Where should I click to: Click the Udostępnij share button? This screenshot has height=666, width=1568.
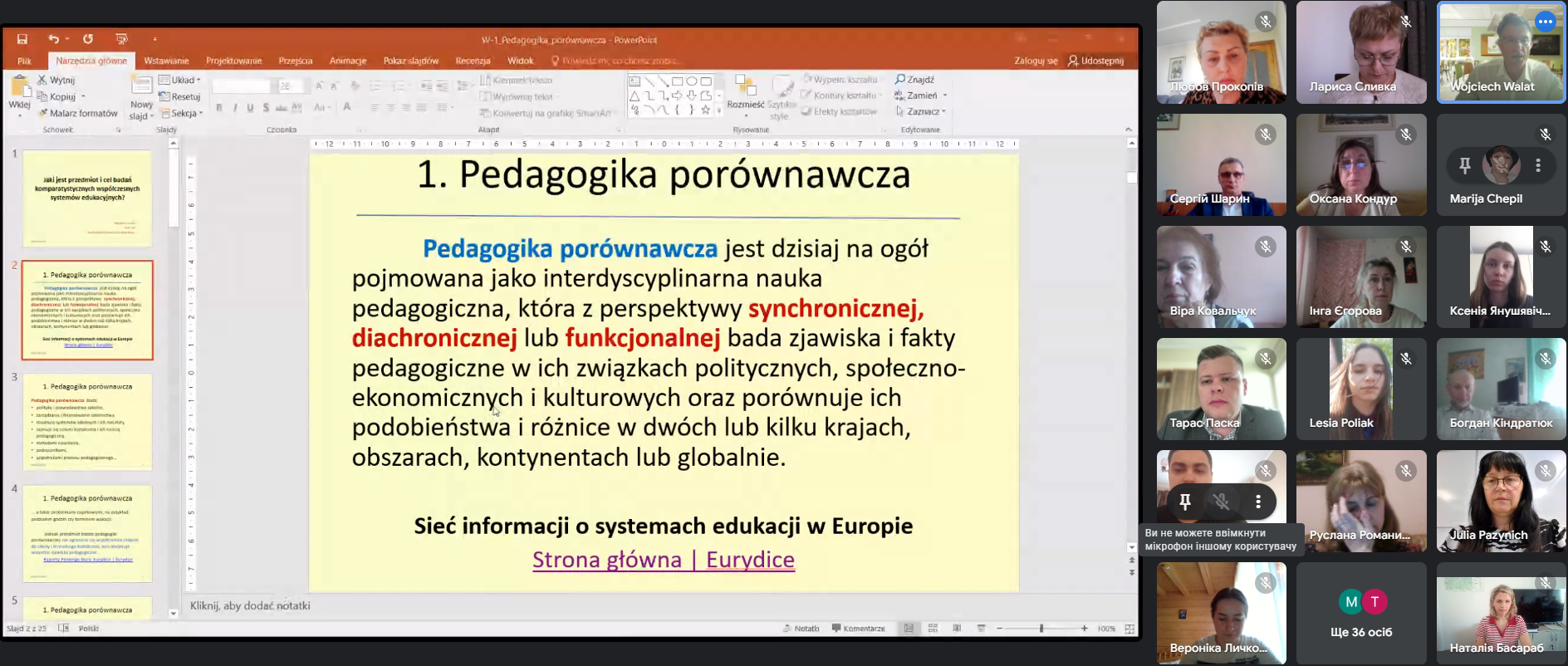pyautogui.click(x=1095, y=61)
